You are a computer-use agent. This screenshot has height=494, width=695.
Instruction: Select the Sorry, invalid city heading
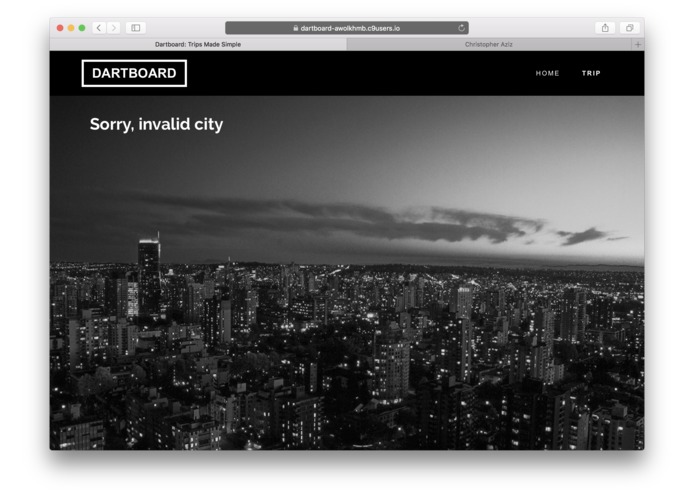click(156, 124)
